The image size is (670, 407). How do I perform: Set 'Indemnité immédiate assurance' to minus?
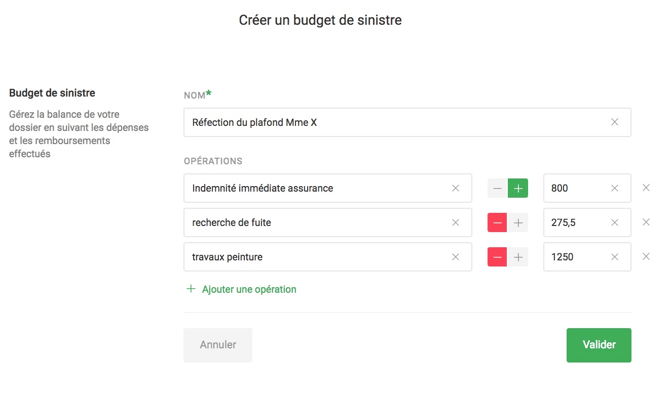click(x=497, y=188)
